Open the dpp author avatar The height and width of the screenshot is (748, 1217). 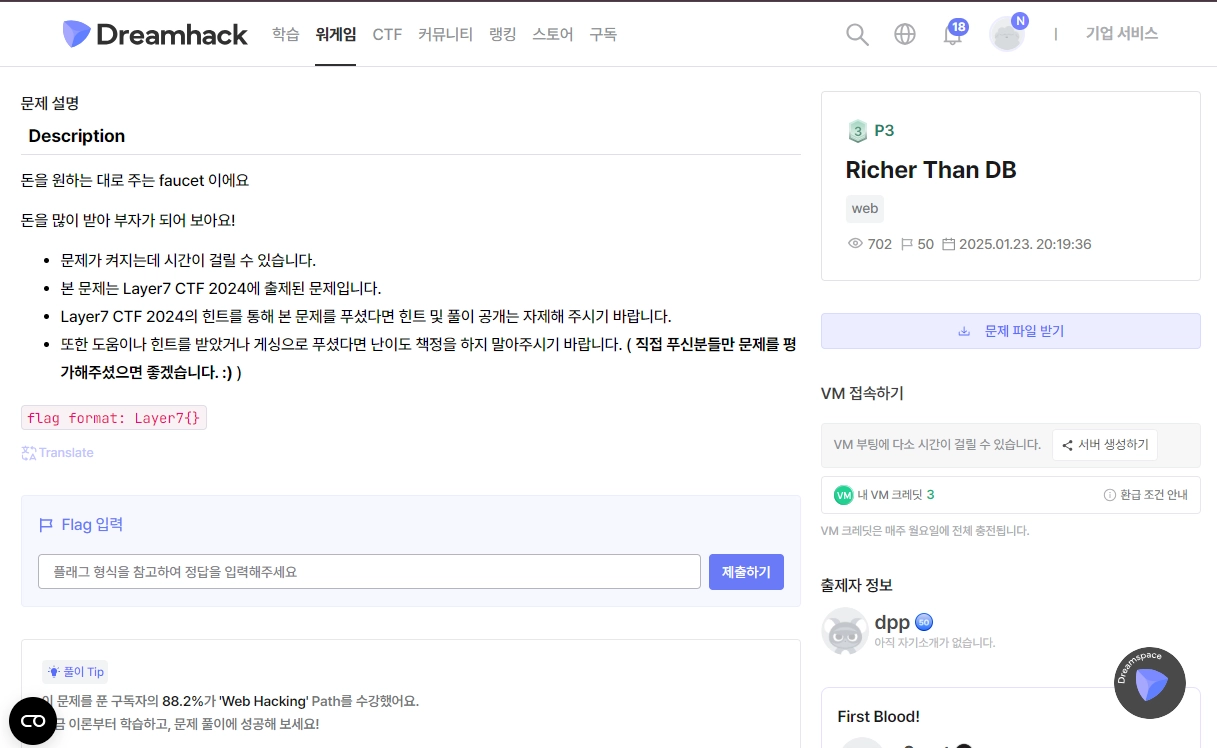[844, 631]
